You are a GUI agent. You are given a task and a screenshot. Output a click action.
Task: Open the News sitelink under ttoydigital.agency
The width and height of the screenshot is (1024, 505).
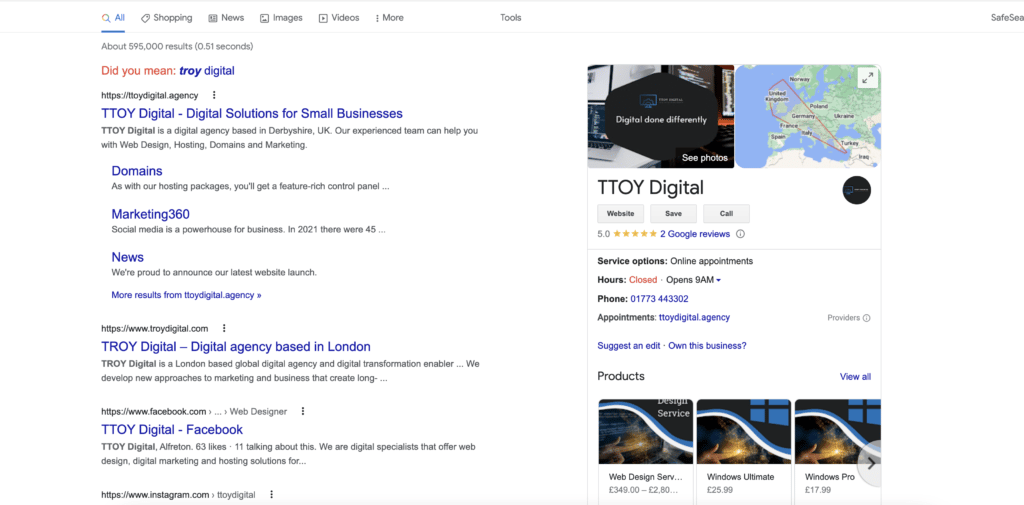[x=127, y=257]
